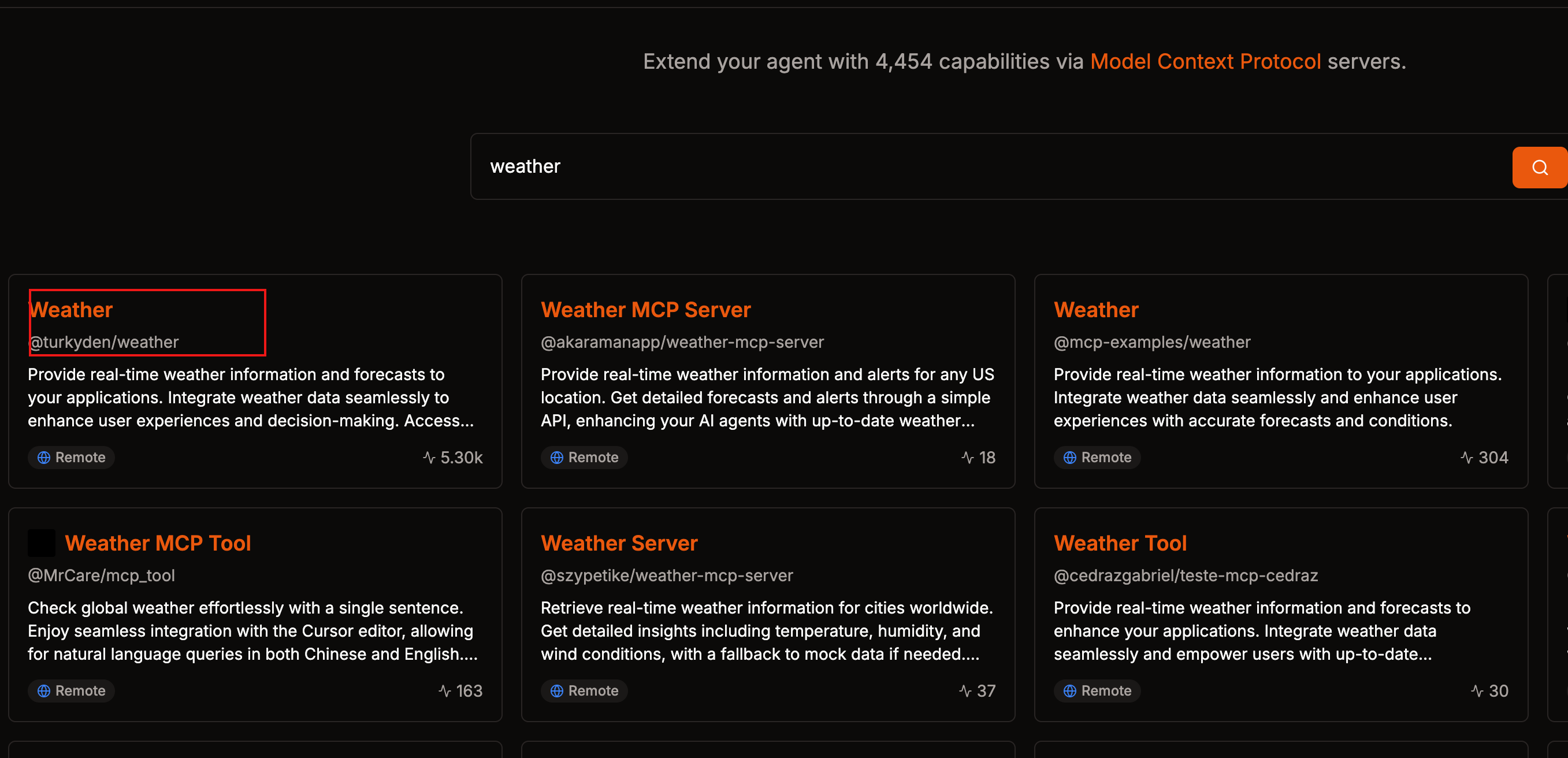Click the weather search input field
Screen dimensions: 1568x758
tap(974, 166)
